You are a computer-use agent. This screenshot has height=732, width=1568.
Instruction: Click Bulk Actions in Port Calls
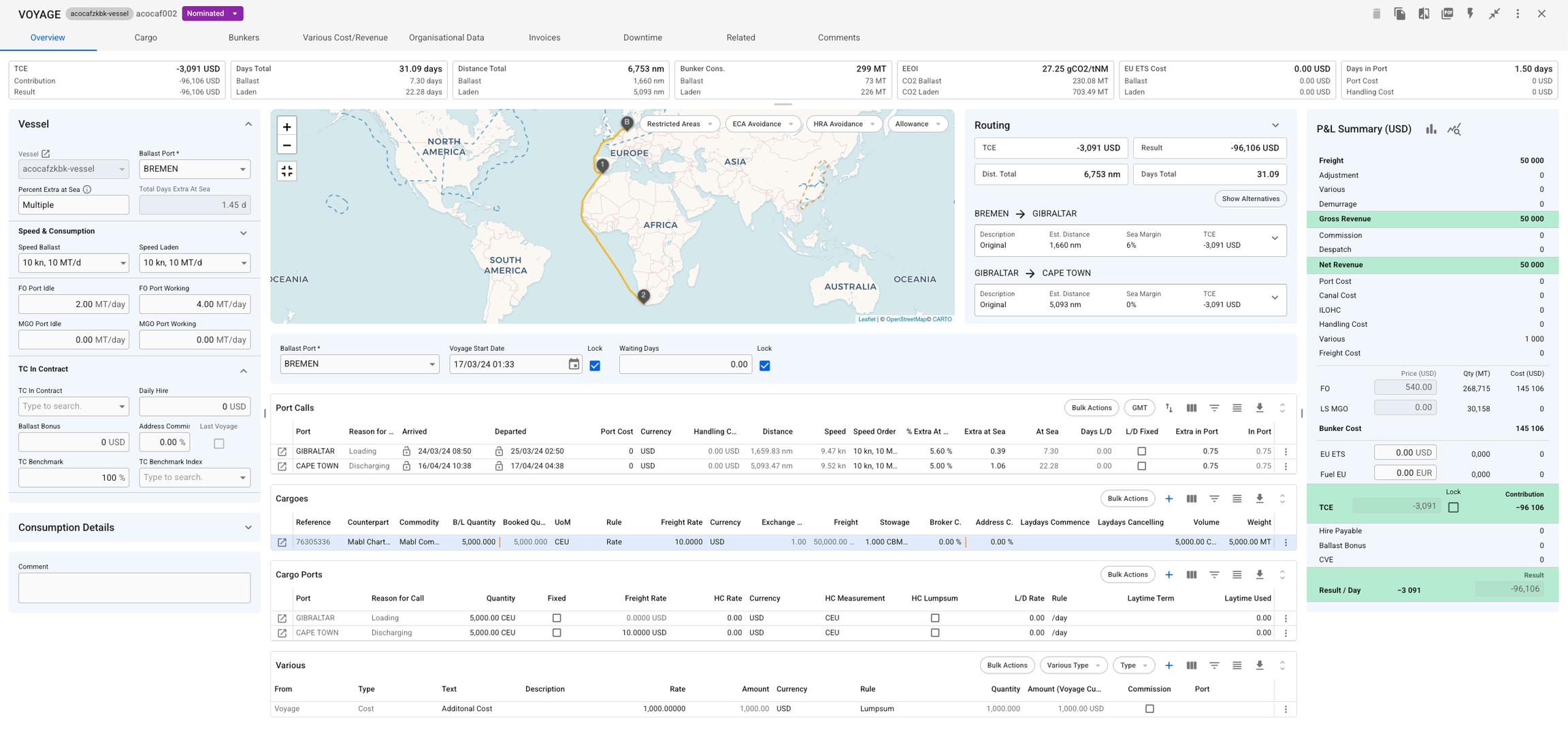tap(1091, 408)
